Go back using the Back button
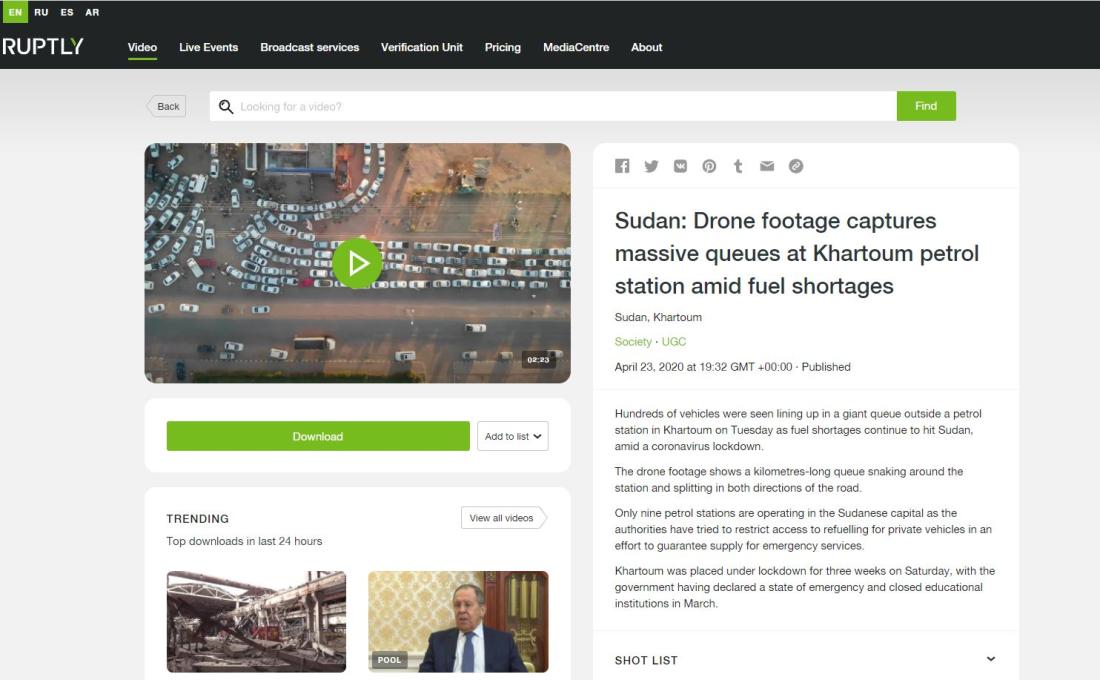 pyautogui.click(x=166, y=106)
